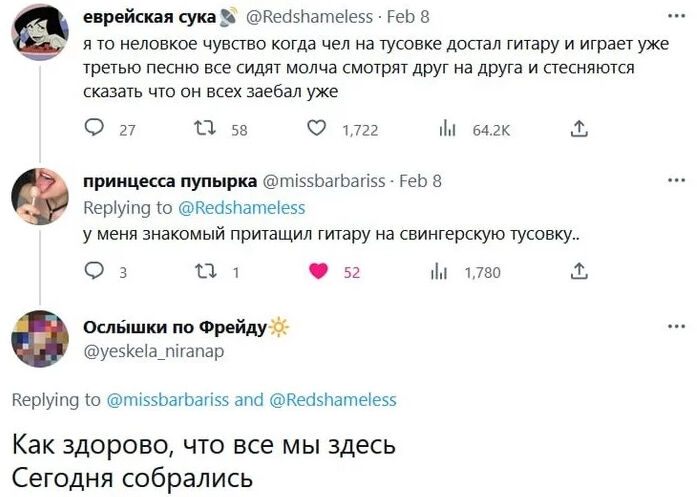This screenshot has height=497, width=697.
Task: Open @missbarbariss link in the Replying to line
Action: pos(166,399)
